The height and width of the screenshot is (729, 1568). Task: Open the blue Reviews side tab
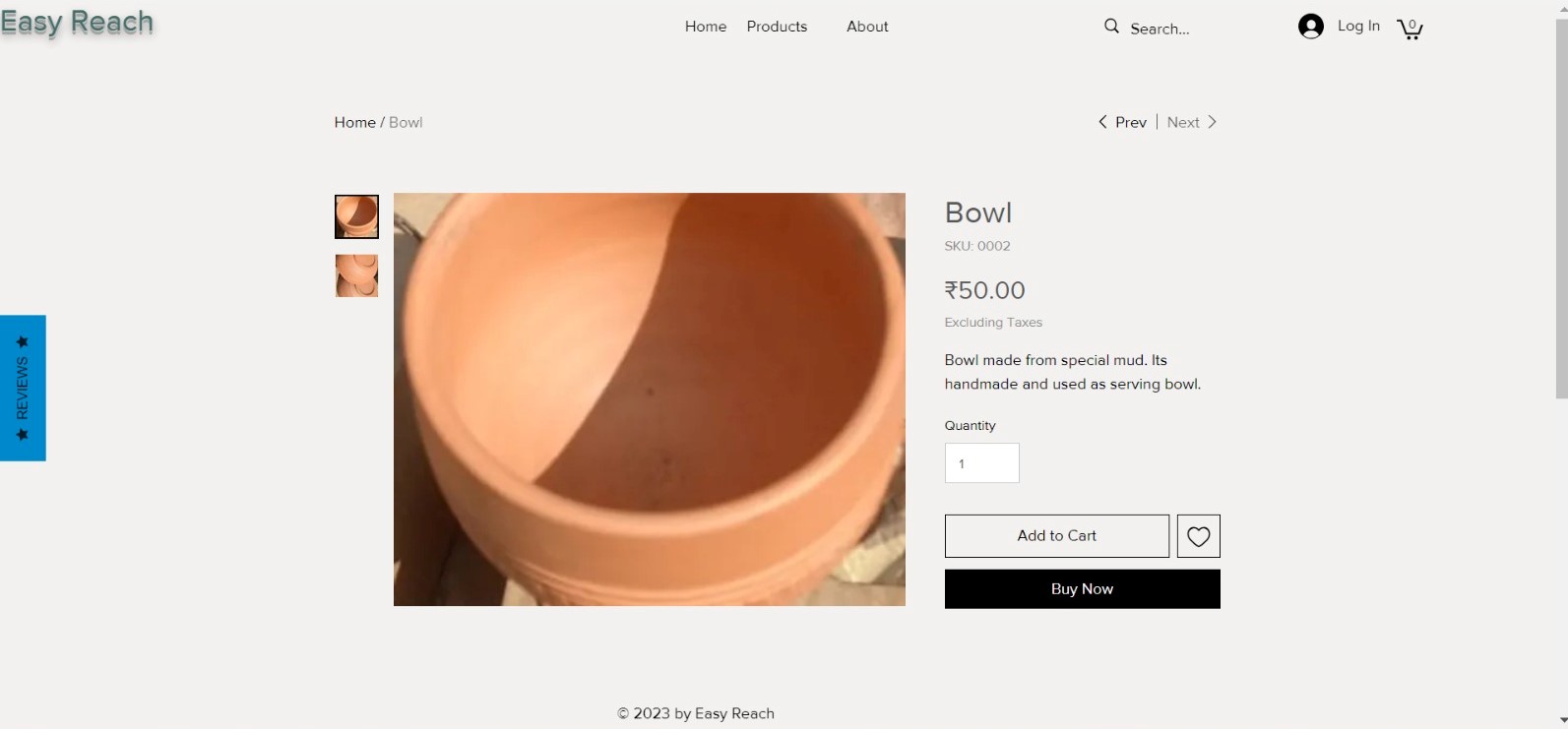pyautogui.click(x=23, y=388)
